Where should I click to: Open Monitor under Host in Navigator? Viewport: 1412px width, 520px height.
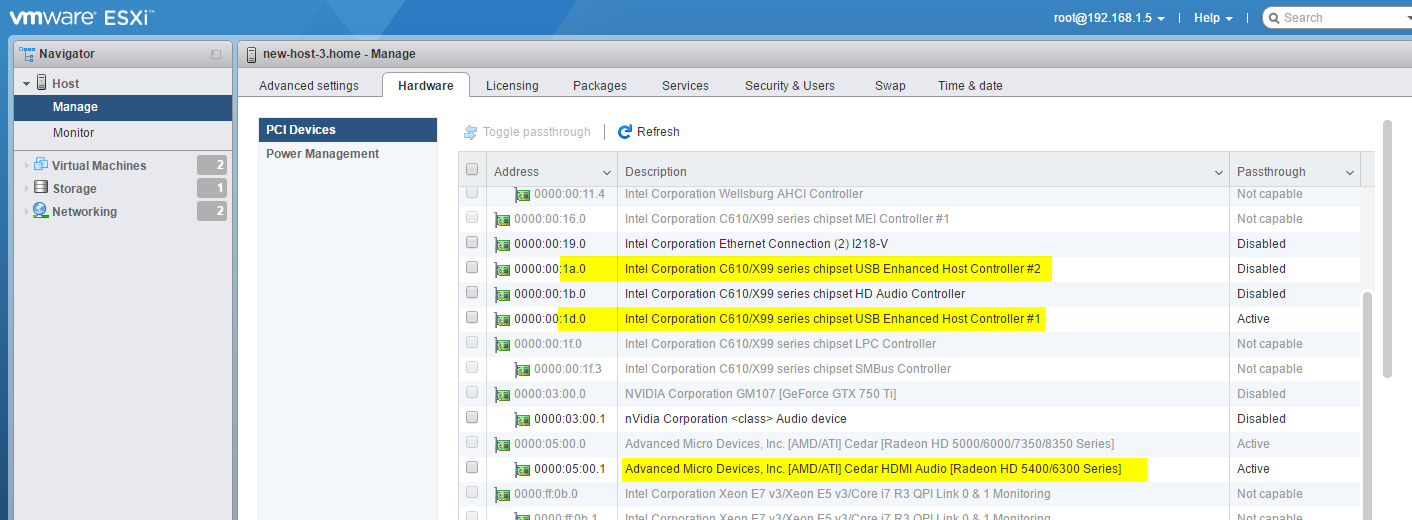coord(123,133)
